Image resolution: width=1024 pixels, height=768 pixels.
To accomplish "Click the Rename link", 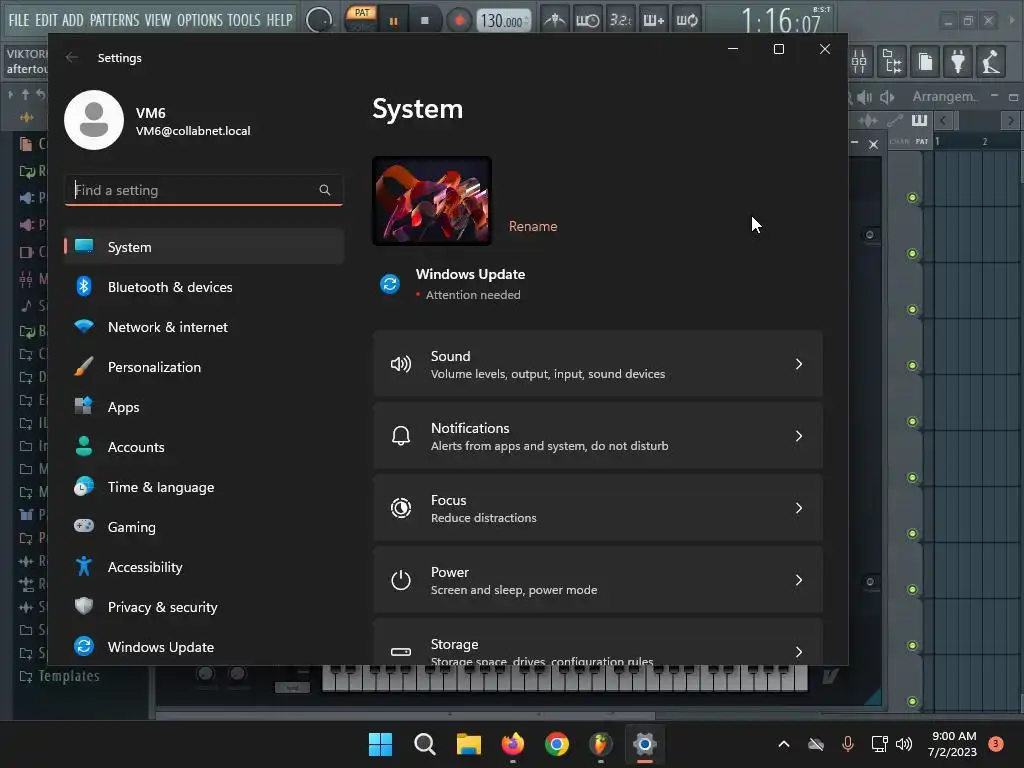I will pos(533,226).
